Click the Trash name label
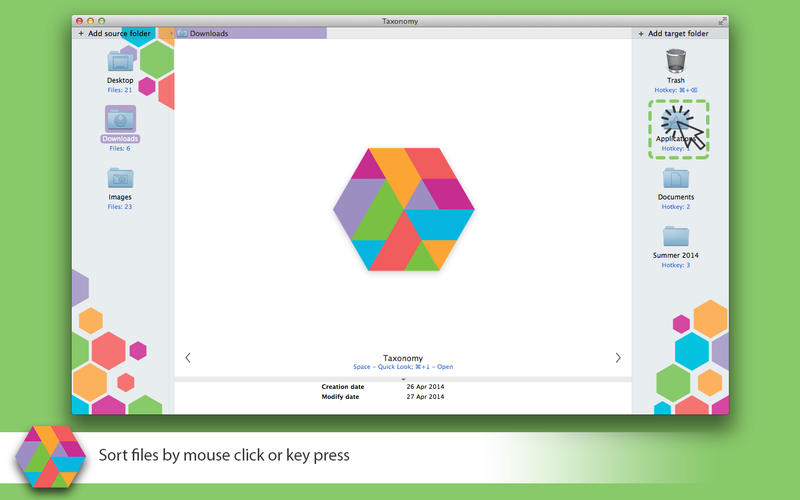This screenshot has height=500, width=800. pyautogui.click(x=676, y=80)
